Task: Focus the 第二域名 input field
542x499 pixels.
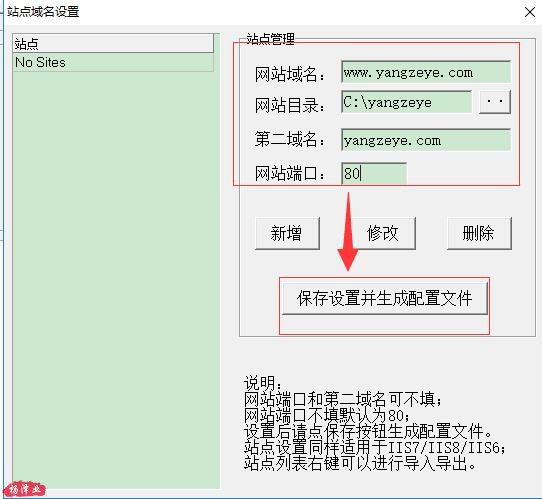Action: [x=426, y=140]
